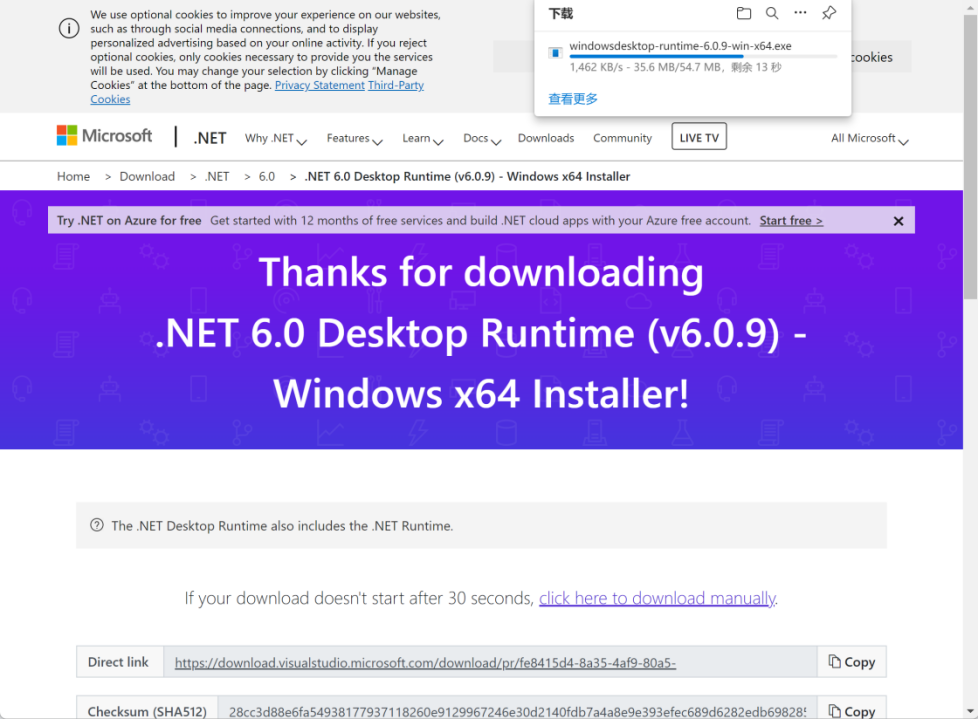Screen dimensions: 978x719
Task: Click here to download manually link
Action: [657, 598]
